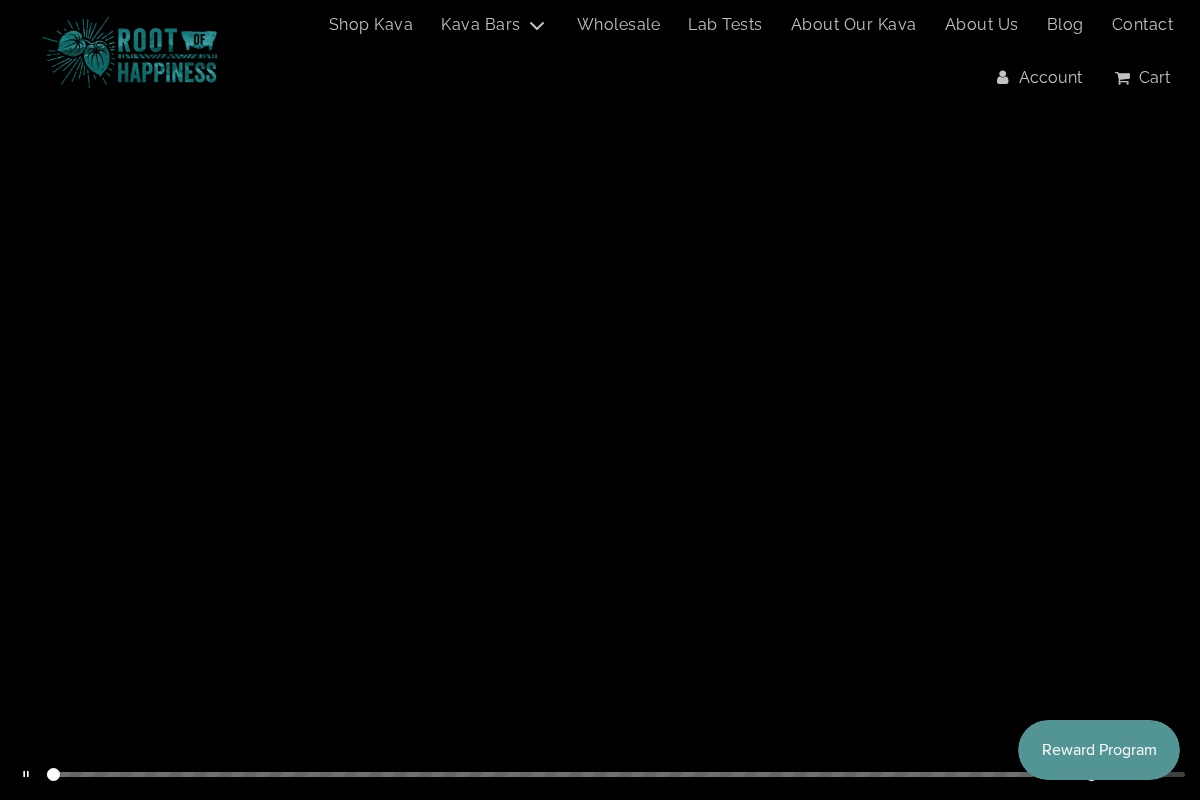1200x800 pixels.
Task: Click the Root of Happiness logo
Action: (x=130, y=51)
